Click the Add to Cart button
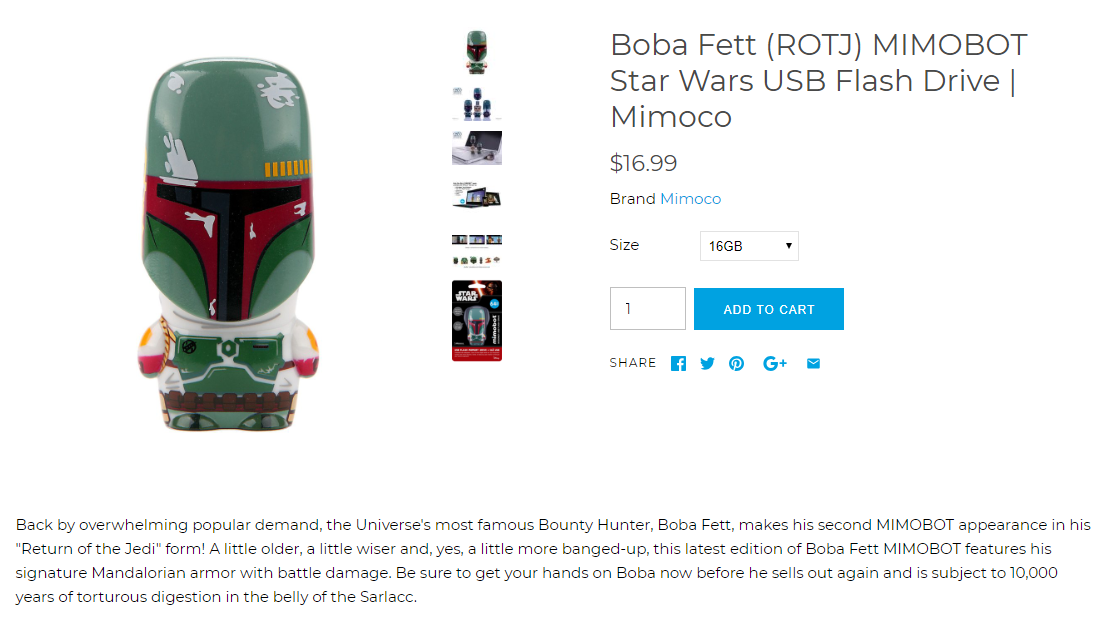The image size is (1099, 618). (769, 309)
